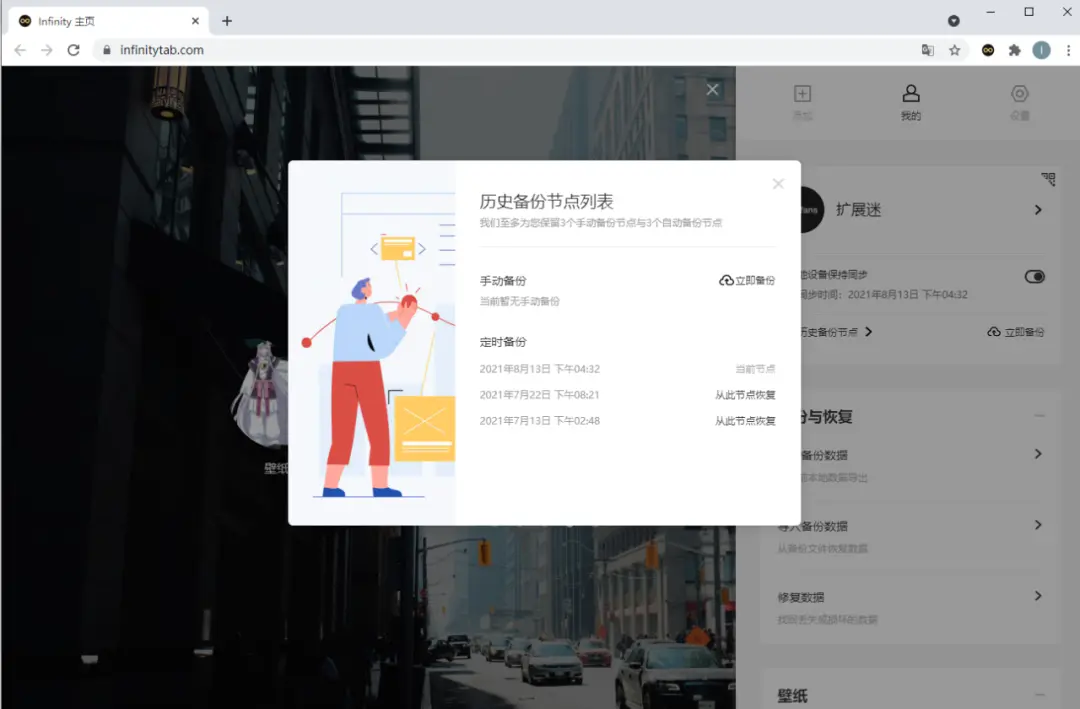1080x709 pixels.
Task: Expand the 历史备份节点 chevron
Action: point(867,332)
